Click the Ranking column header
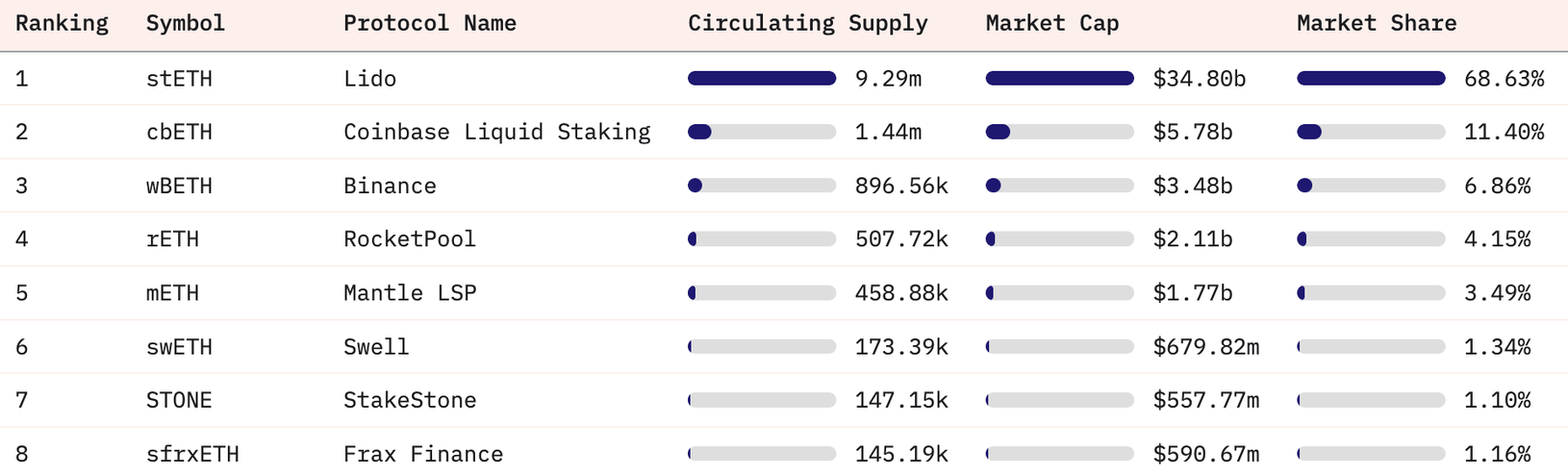This screenshot has height=476, width=1568. 62,23
